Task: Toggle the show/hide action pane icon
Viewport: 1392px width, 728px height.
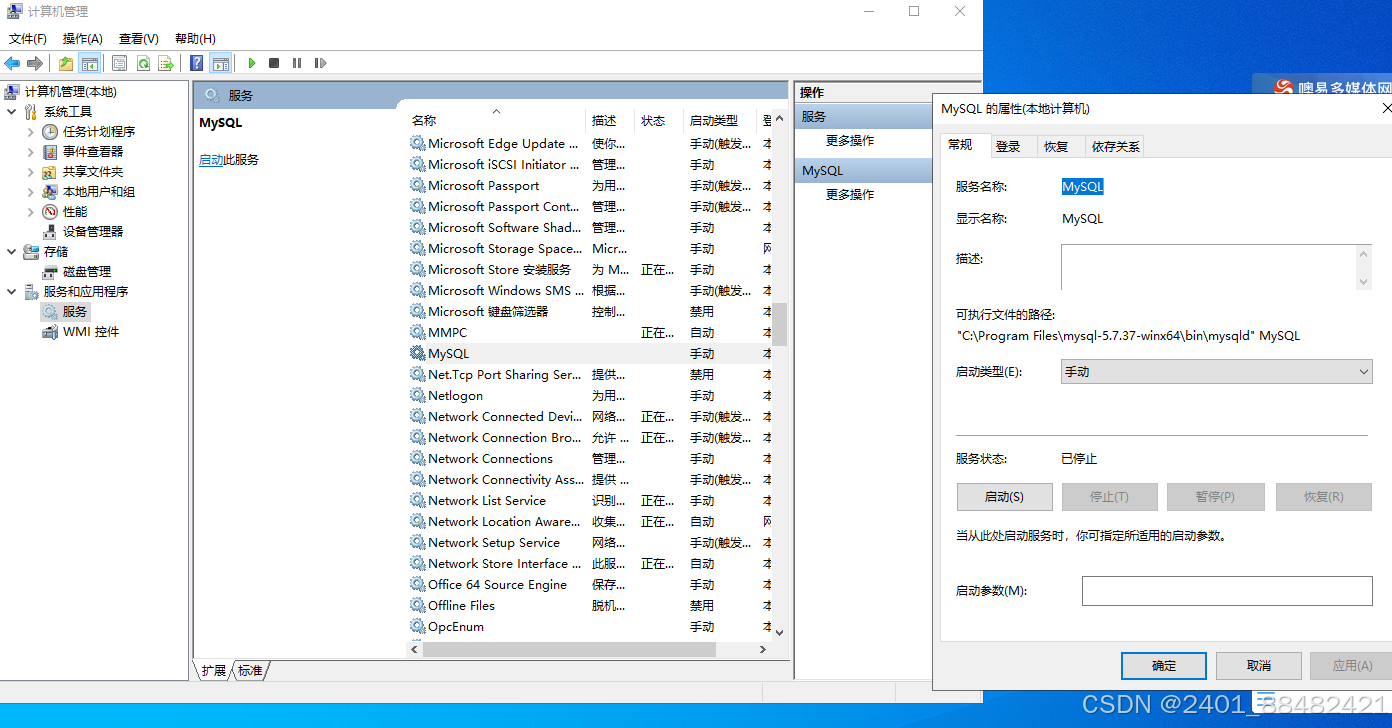Action: tap(221, 63)
